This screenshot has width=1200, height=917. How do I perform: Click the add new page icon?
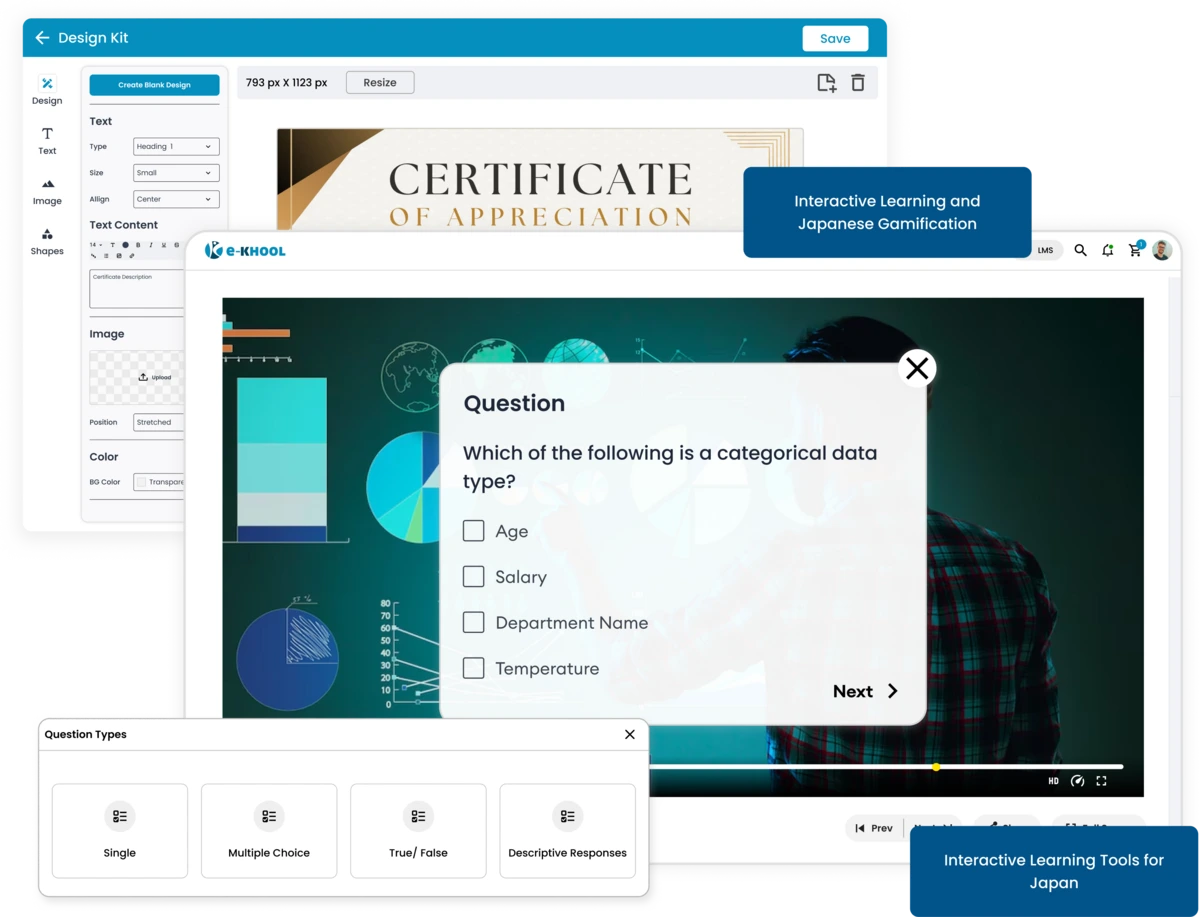[x=826, y=83]
